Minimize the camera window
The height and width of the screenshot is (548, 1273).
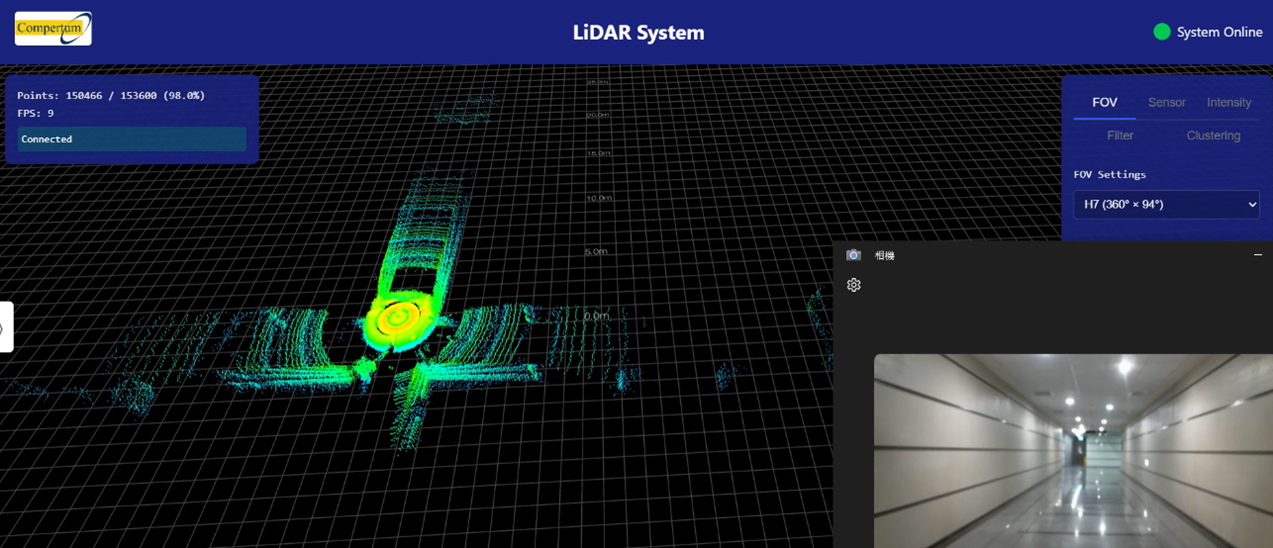click(1257, 255)
